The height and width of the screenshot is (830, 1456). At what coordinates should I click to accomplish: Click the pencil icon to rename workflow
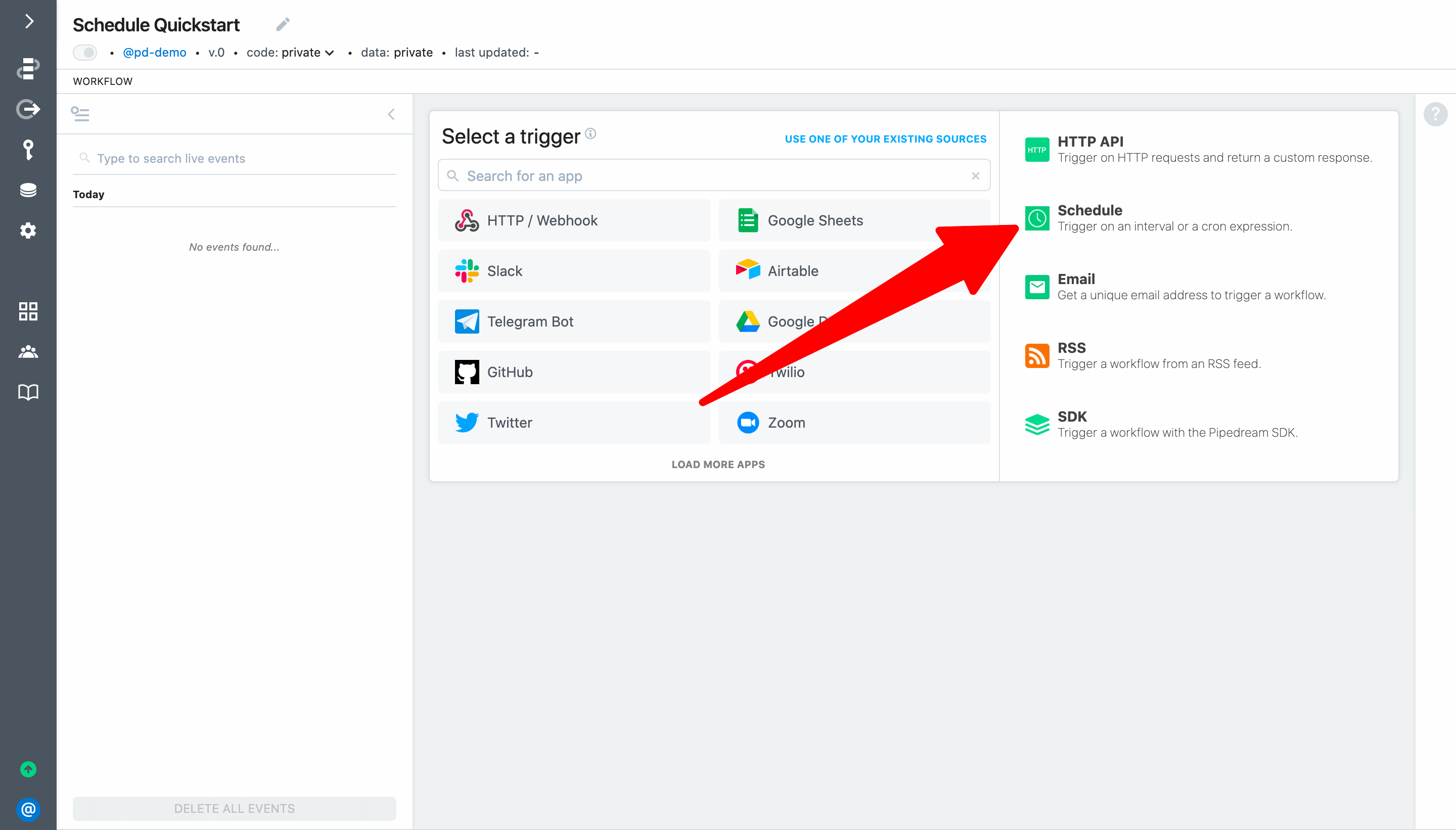283,24
